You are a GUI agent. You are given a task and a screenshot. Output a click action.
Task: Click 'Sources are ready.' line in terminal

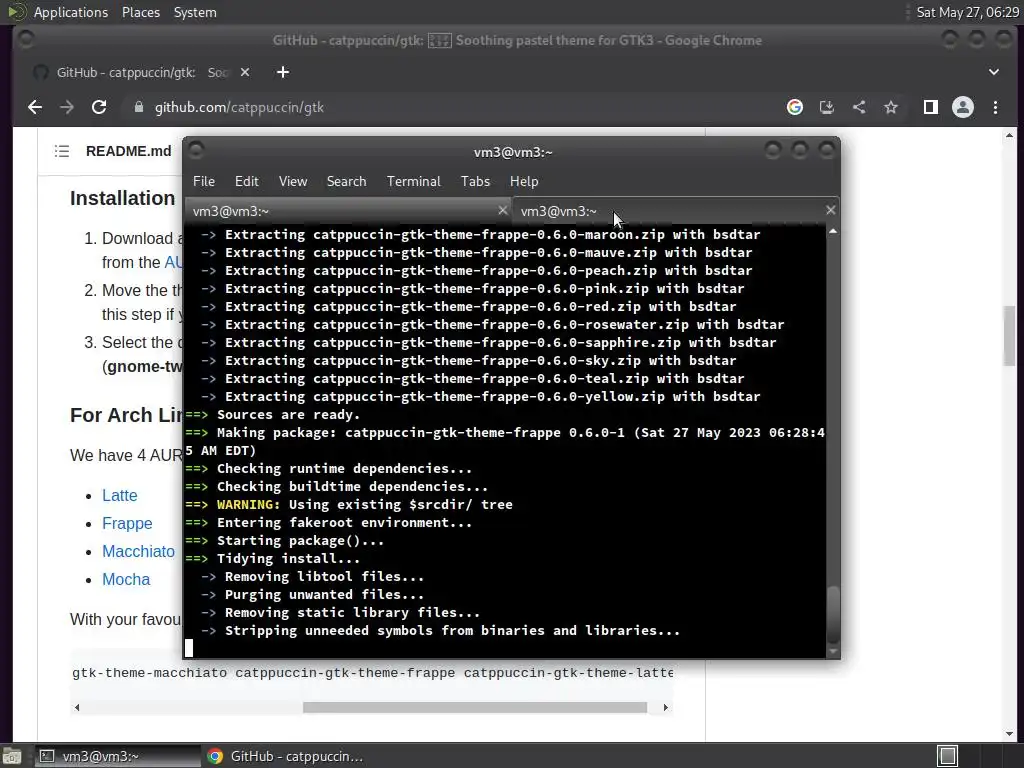click(x=288, y=415)
